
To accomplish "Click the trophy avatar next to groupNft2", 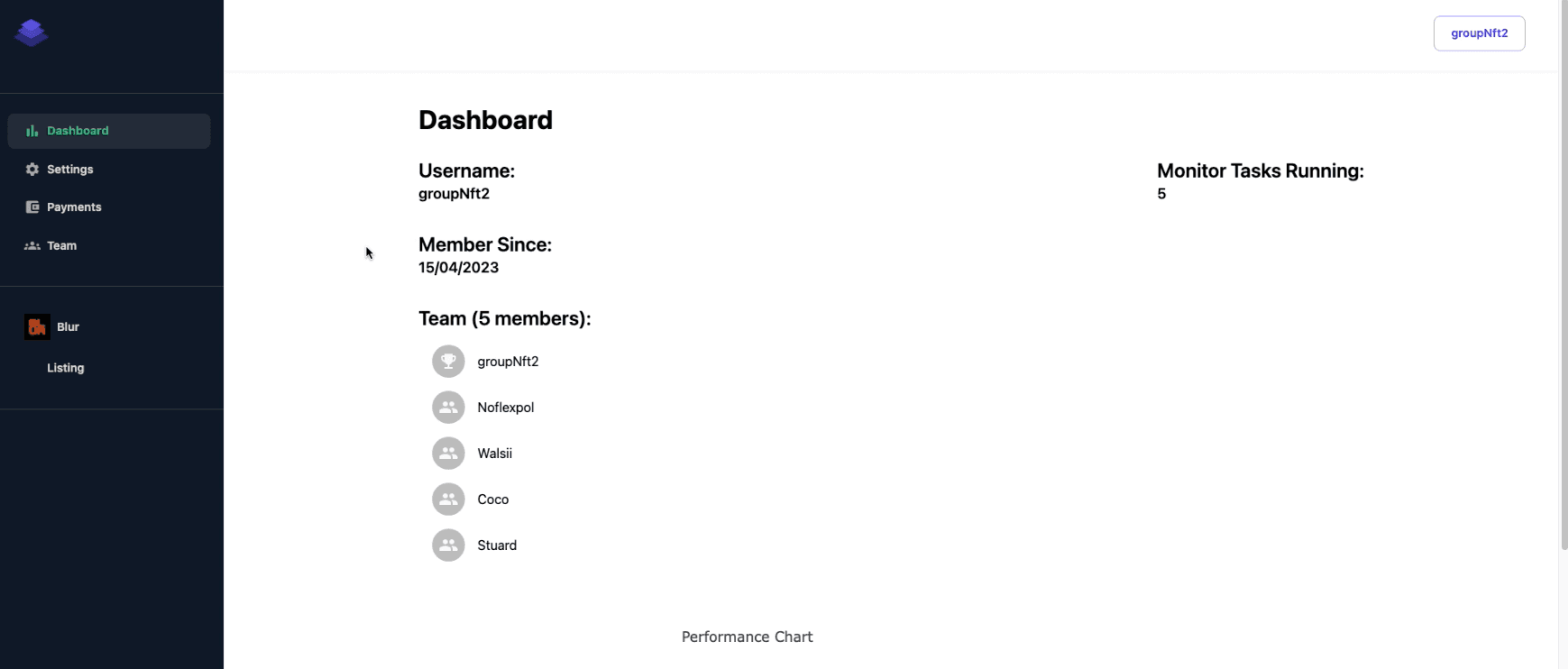I will tap(448, 362).
